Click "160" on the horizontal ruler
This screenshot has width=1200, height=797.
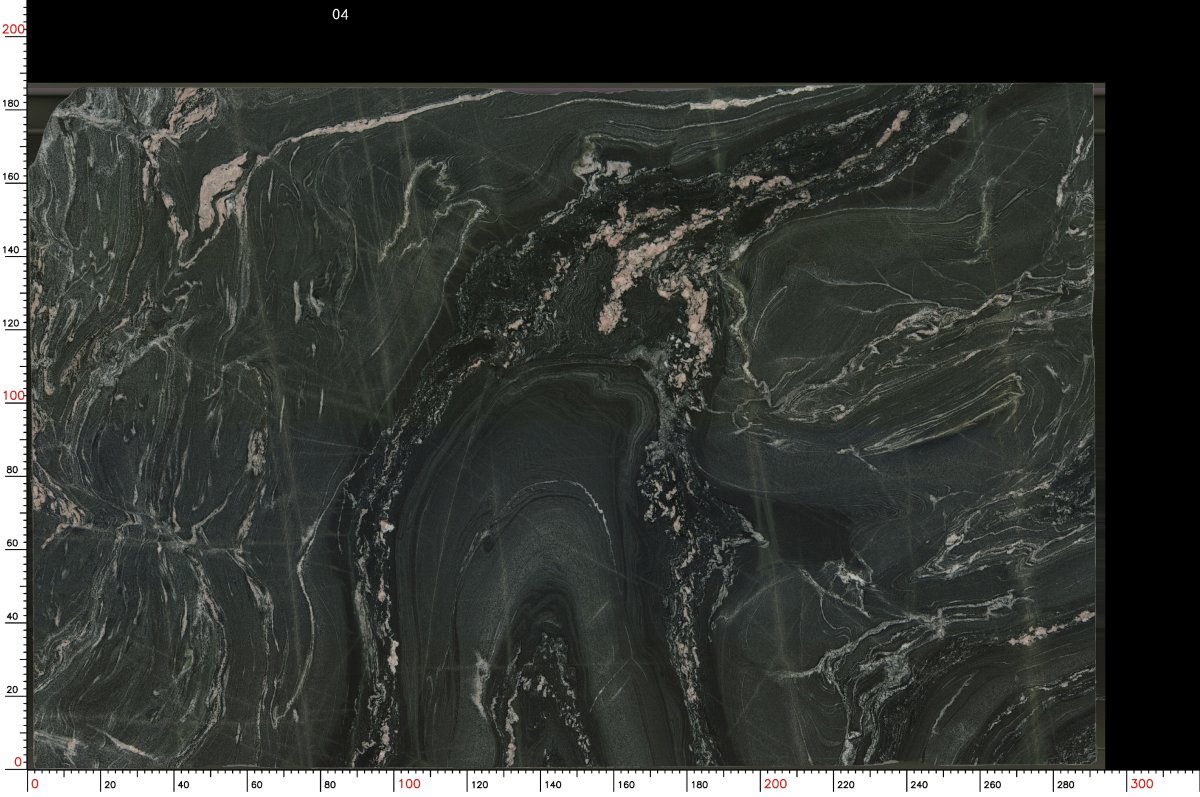pos(626,785)
